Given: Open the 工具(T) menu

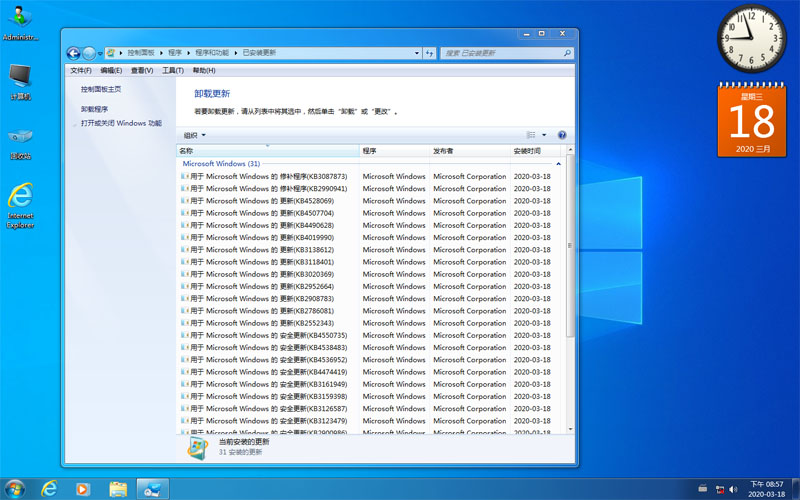Looking at the screenshot, I should coord(173,70).
